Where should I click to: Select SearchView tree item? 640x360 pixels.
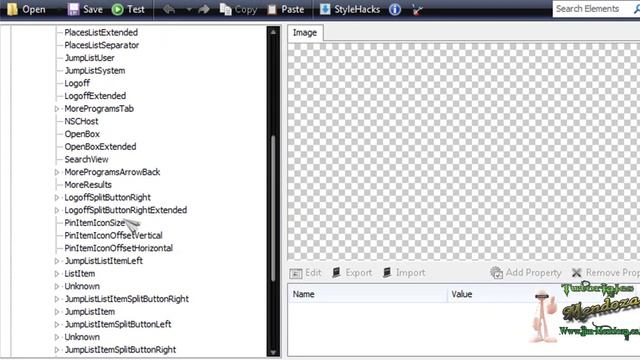86,159
